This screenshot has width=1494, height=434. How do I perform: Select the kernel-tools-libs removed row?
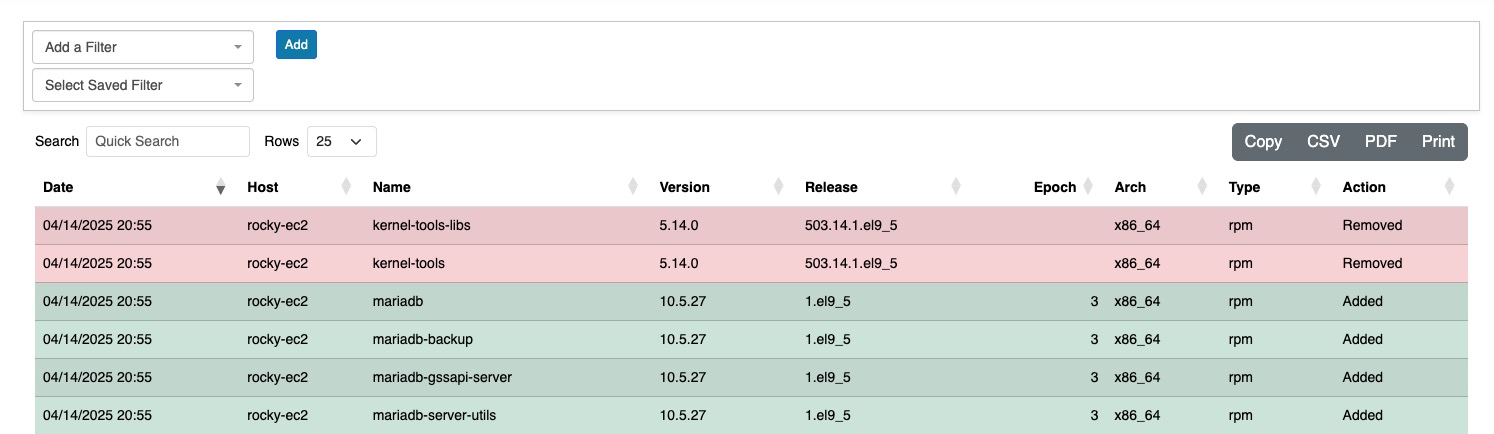[x=420, y=226]
